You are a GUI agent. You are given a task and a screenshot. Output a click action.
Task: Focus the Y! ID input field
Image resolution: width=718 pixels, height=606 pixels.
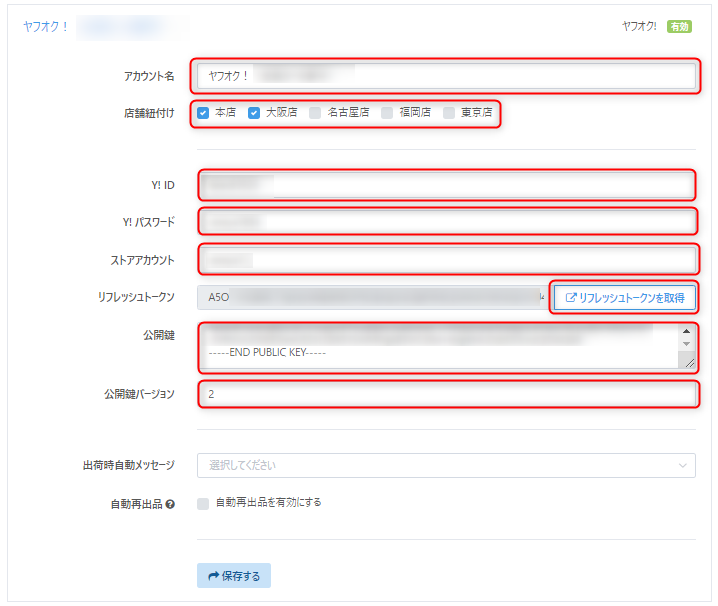[447, 185]
